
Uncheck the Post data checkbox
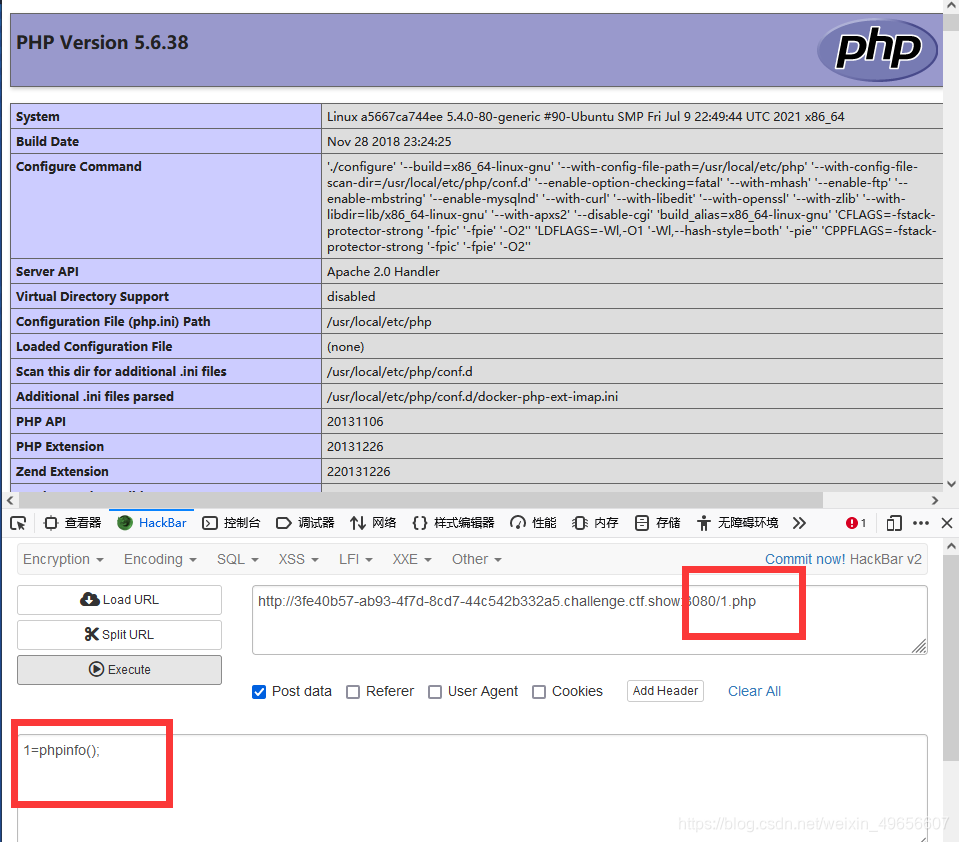point(259,692)
